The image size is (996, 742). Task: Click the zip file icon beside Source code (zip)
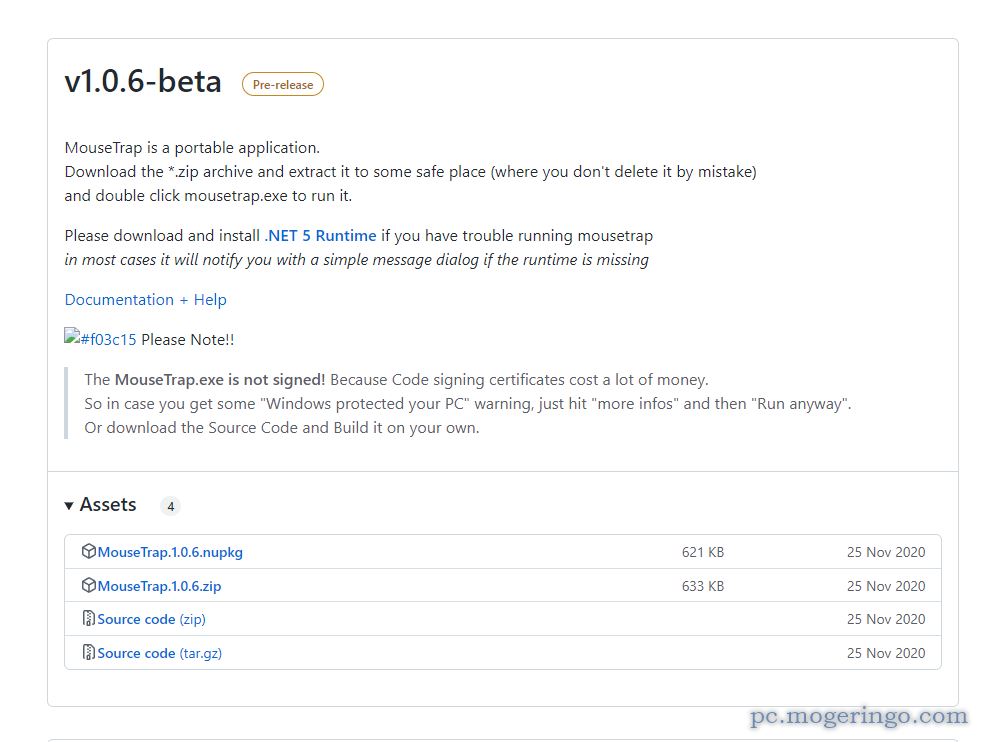(89, 618)
